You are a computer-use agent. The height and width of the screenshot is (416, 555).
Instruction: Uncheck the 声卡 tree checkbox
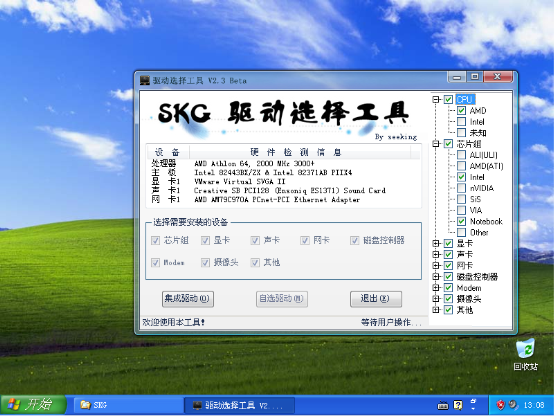(x=448, y=254)
